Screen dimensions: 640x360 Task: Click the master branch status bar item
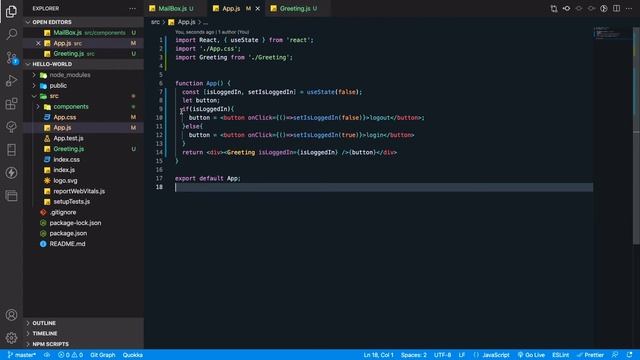[22, 355]
